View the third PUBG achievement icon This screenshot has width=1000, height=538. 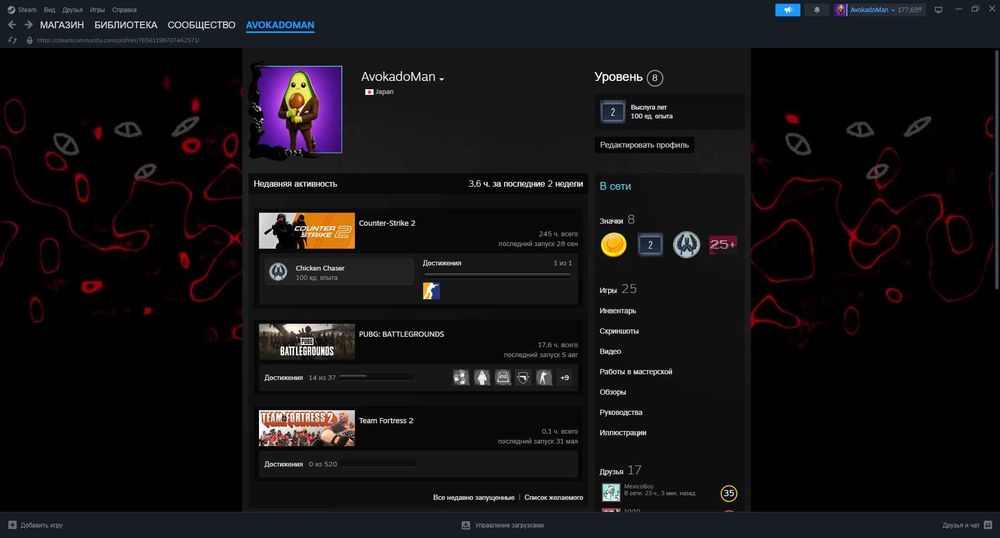click(503, 377)
